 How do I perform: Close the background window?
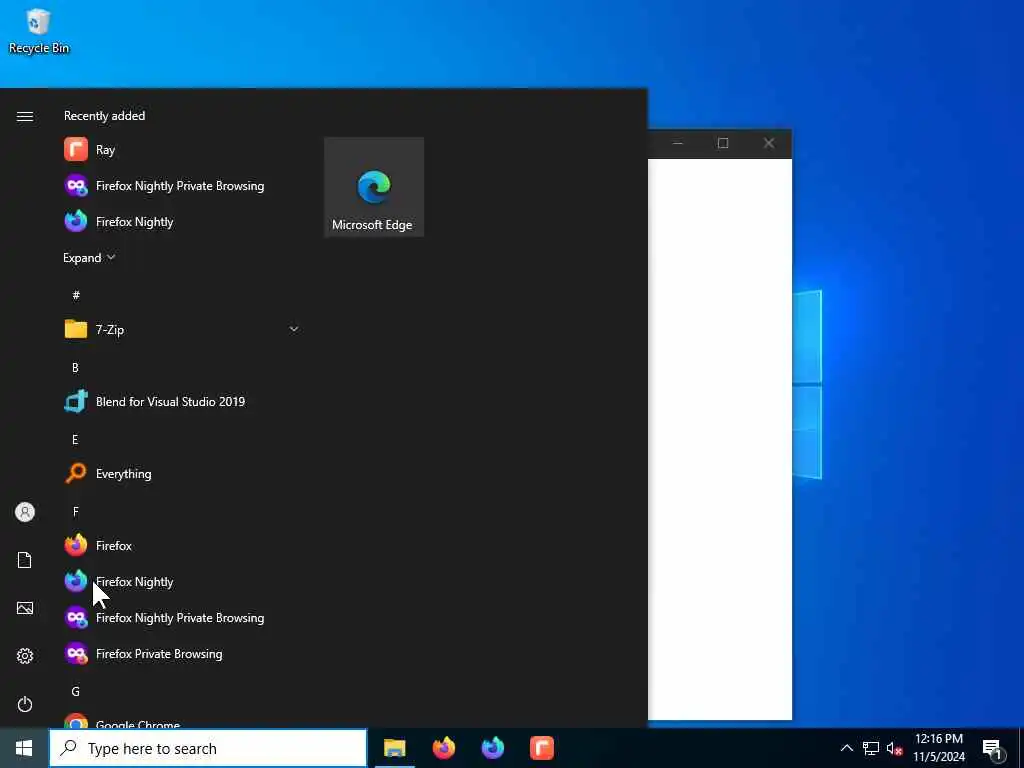coord(769,143)
